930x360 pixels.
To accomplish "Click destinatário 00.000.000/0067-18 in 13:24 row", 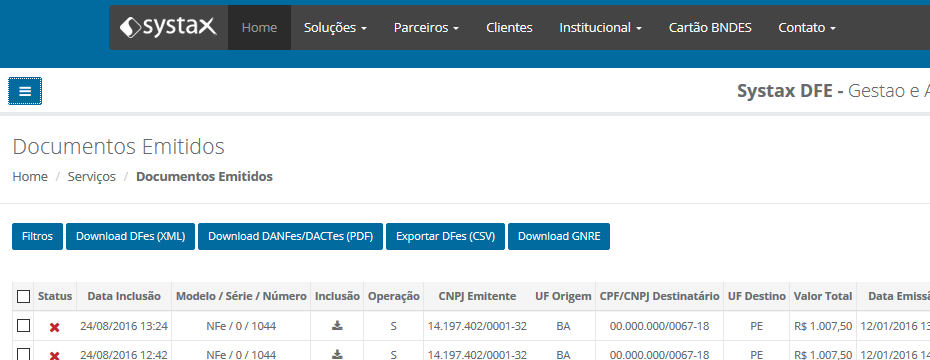I will [660, 326].
